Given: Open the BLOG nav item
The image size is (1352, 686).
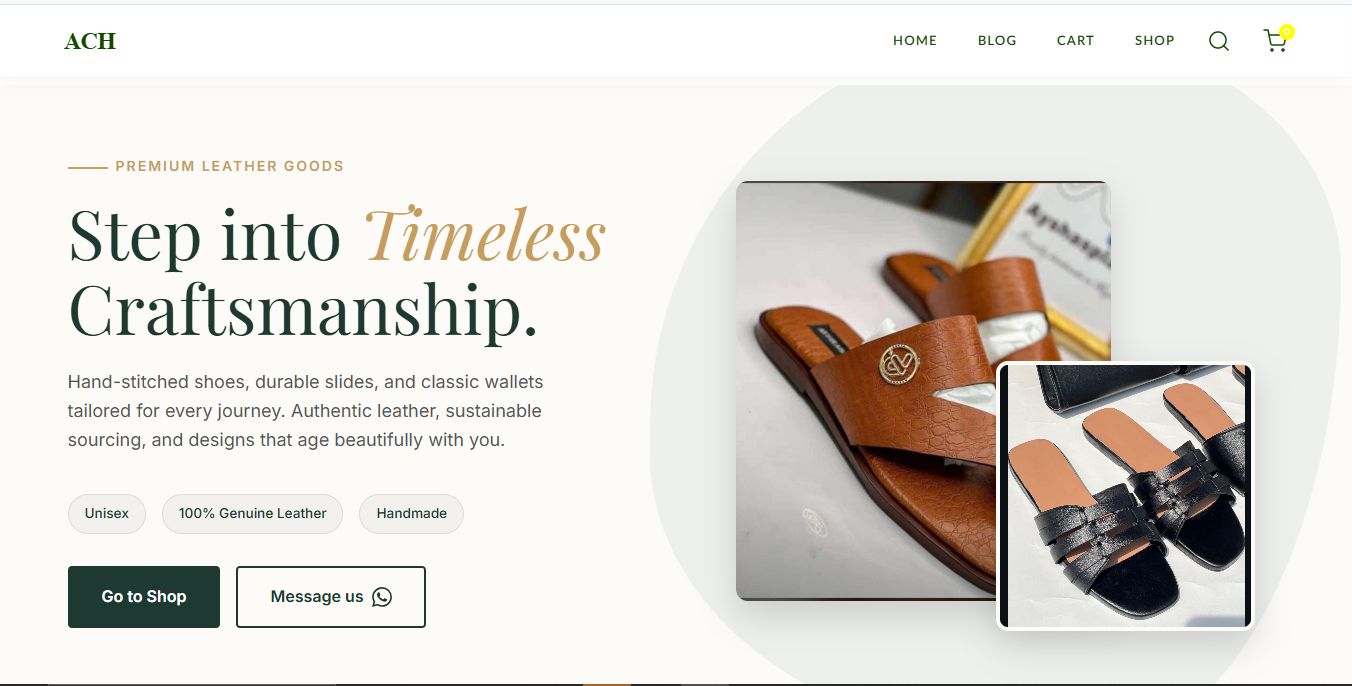Looking at the screenshot, I should point(997,41).
